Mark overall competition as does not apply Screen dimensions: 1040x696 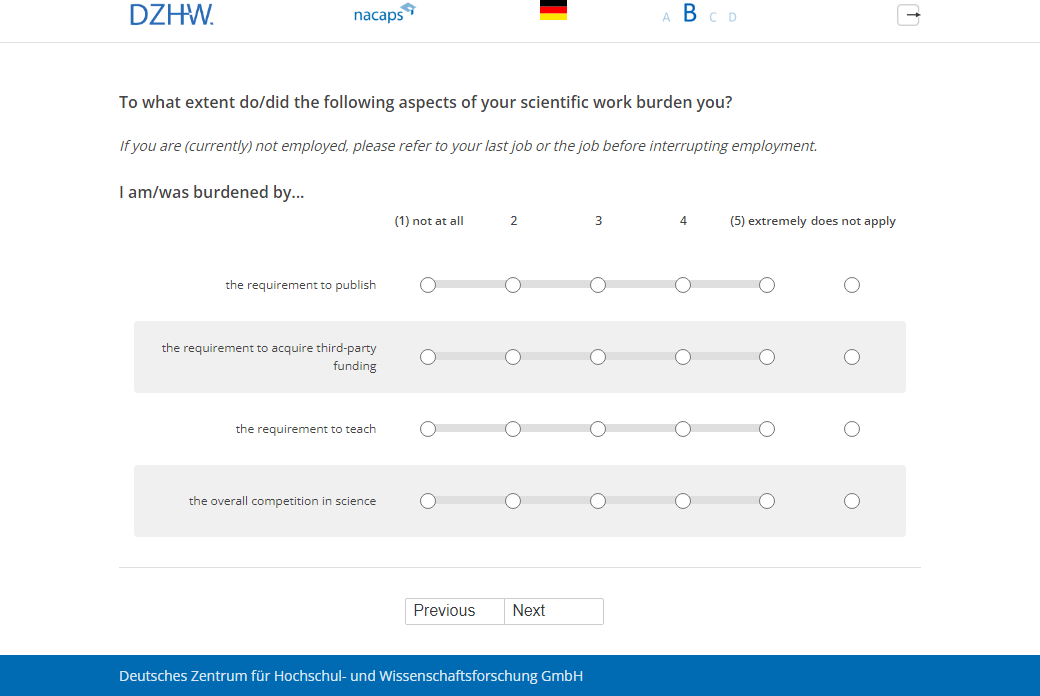click(852, 501)
